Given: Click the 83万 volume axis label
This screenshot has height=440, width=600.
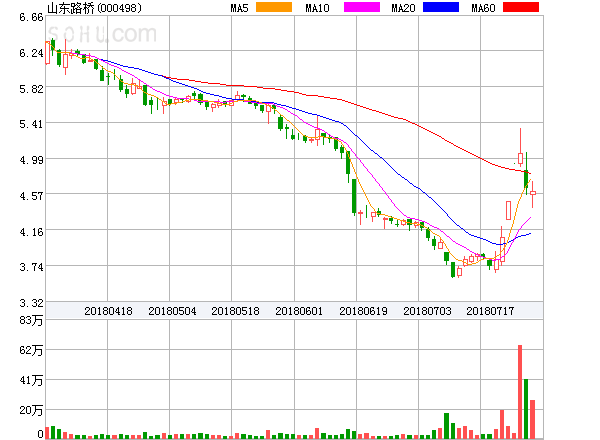Looking at the screenshot, I should coord(31,320).
